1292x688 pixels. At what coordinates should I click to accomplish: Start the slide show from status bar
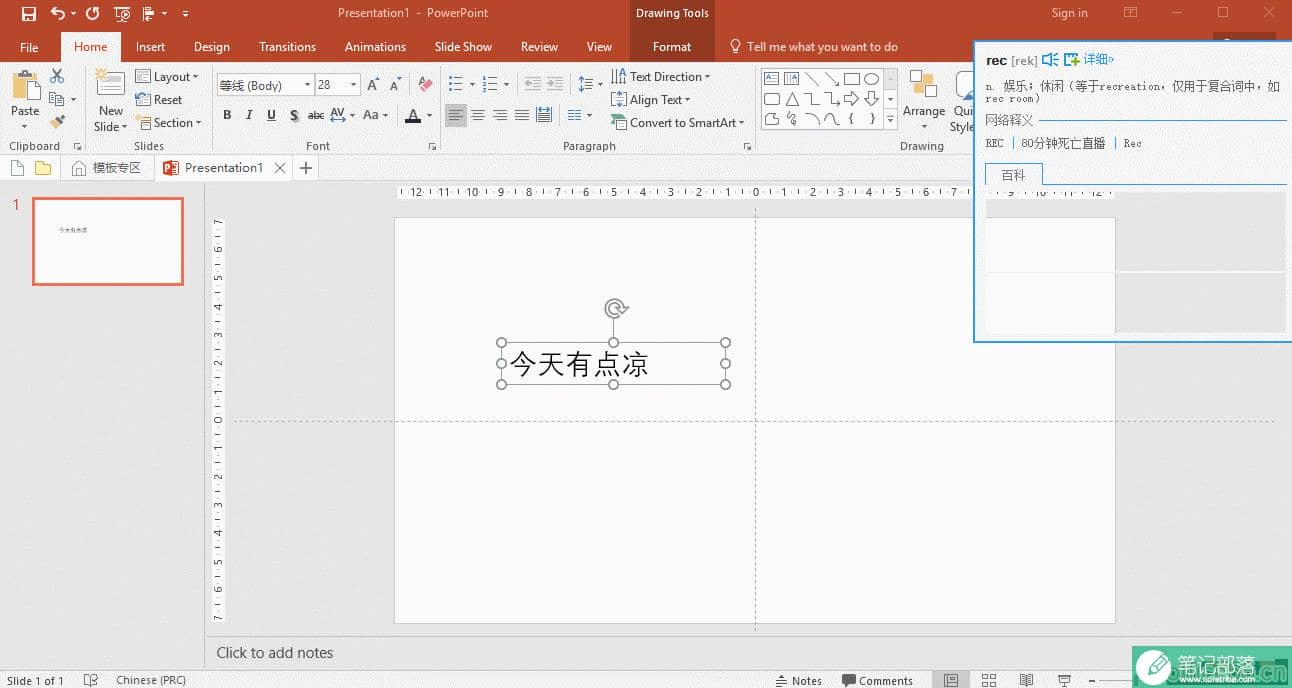[x=1065, y=680]
